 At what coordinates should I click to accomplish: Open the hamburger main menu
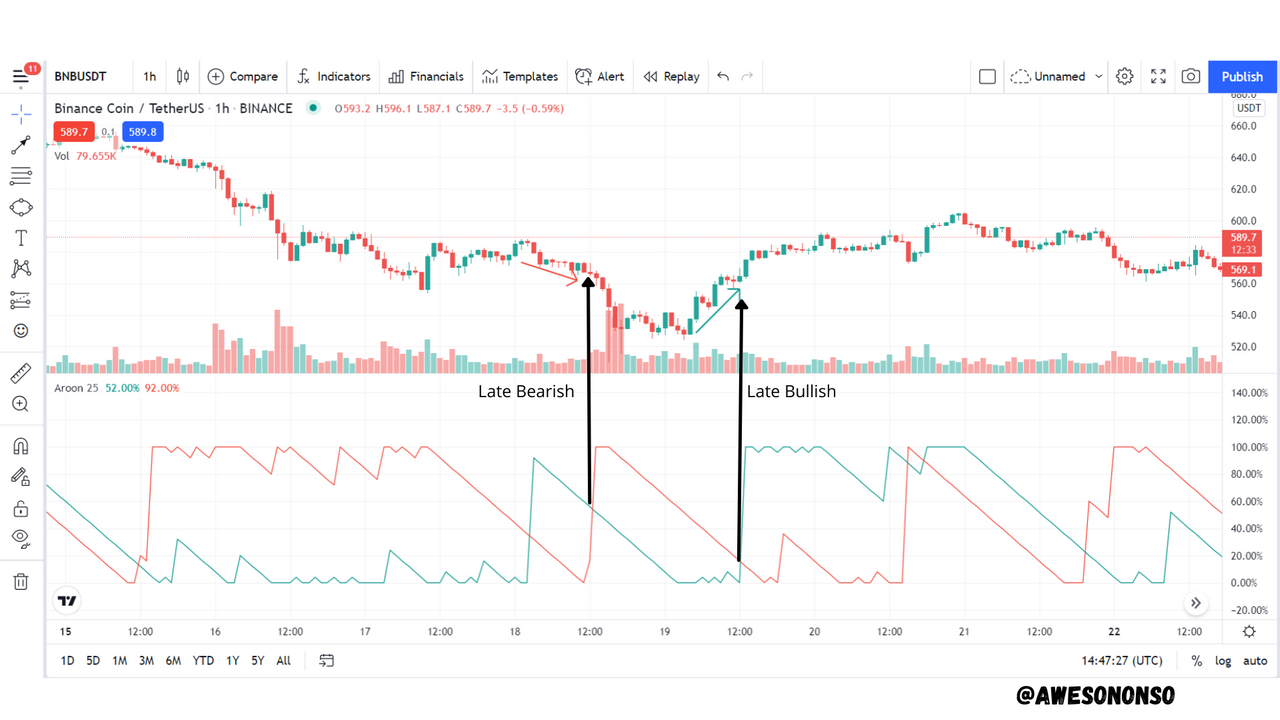pyautogui.click(x=20, y=77)
